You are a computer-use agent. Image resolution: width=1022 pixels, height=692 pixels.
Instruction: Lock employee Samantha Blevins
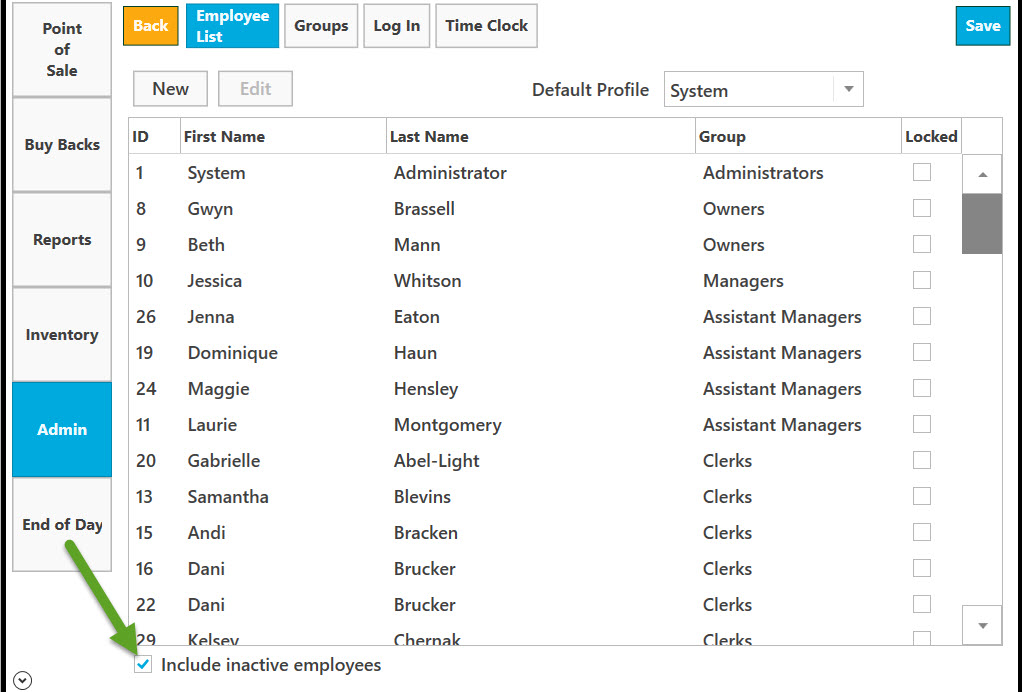pyautogui.click(x=922, y=496)
